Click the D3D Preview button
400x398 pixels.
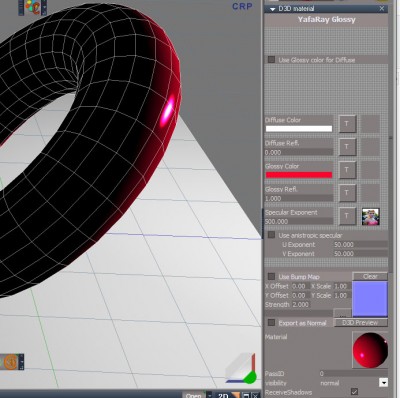click(x=360, y=323)
